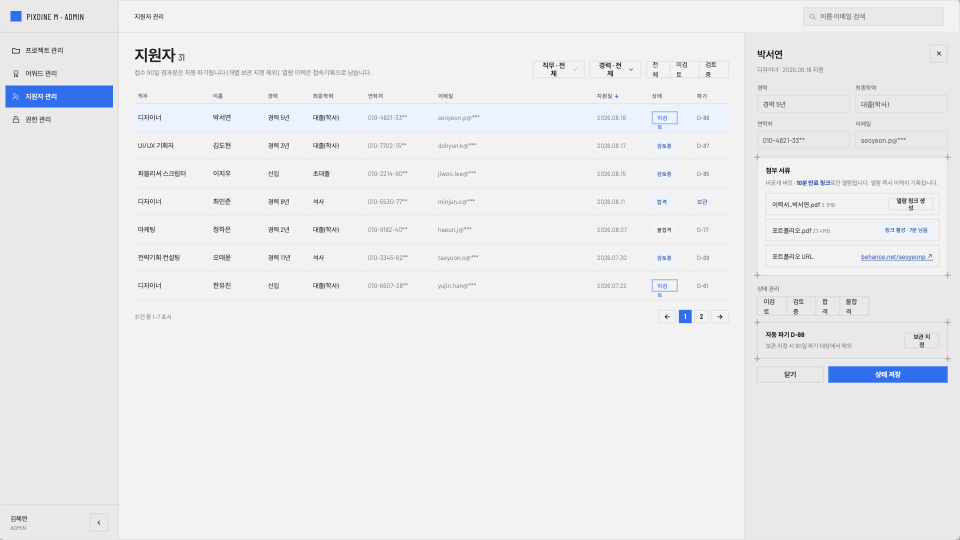Select applicant row 최민준
Image resolution: width=960 pixels, height=540 pixels.
click(x=432, y=201)
